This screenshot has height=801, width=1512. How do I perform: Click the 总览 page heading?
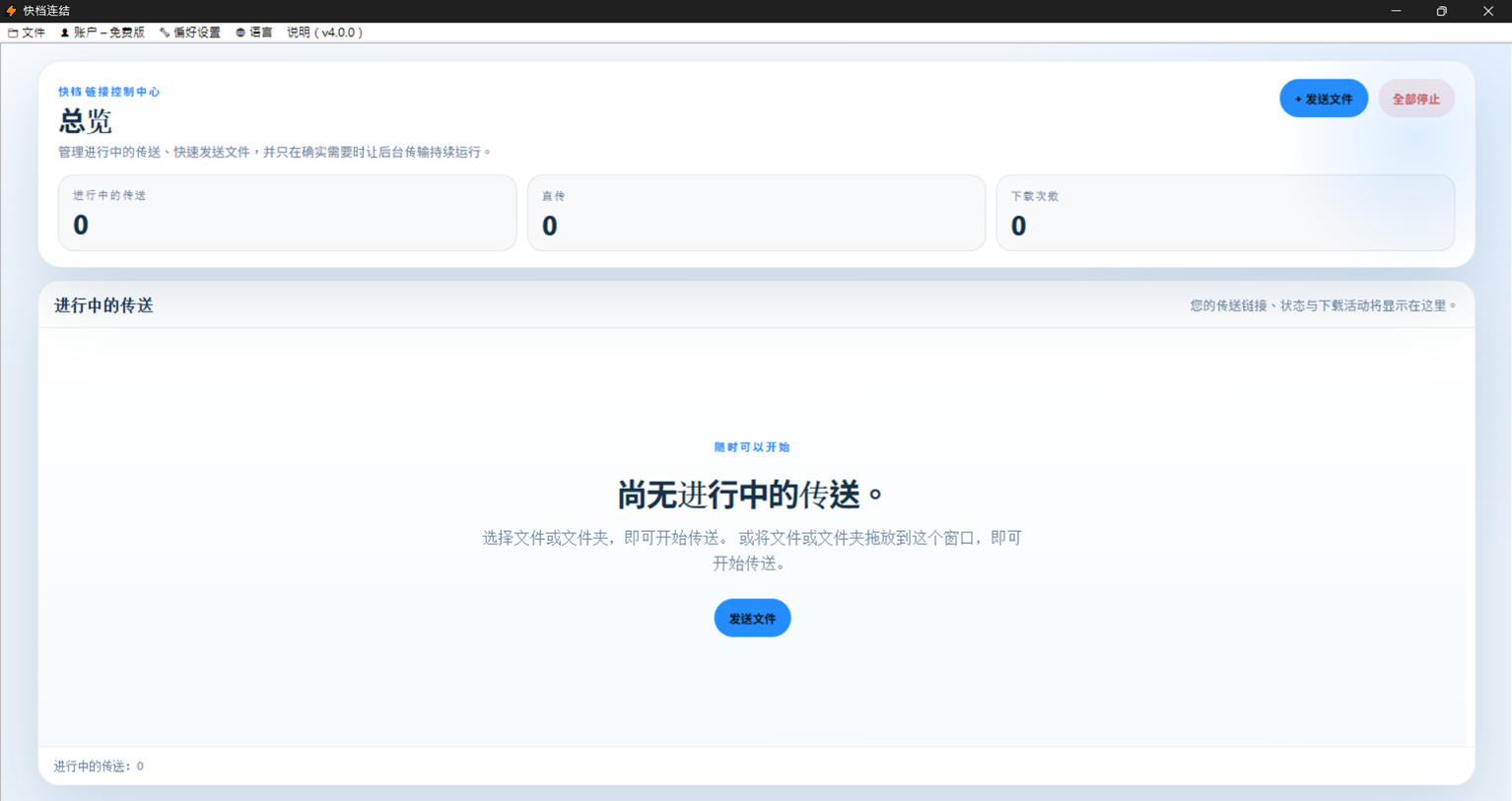[x=86, y=121]
